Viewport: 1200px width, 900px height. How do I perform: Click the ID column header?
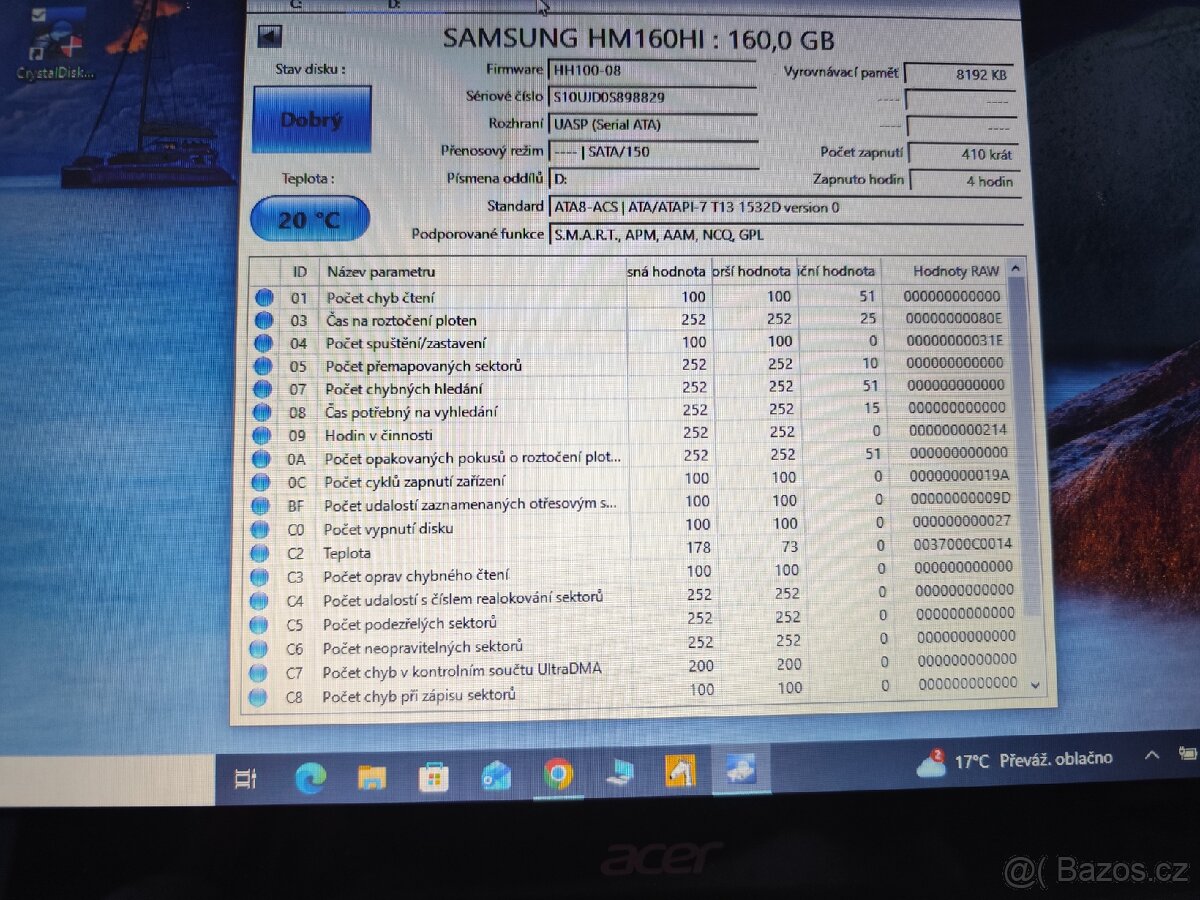300,272
